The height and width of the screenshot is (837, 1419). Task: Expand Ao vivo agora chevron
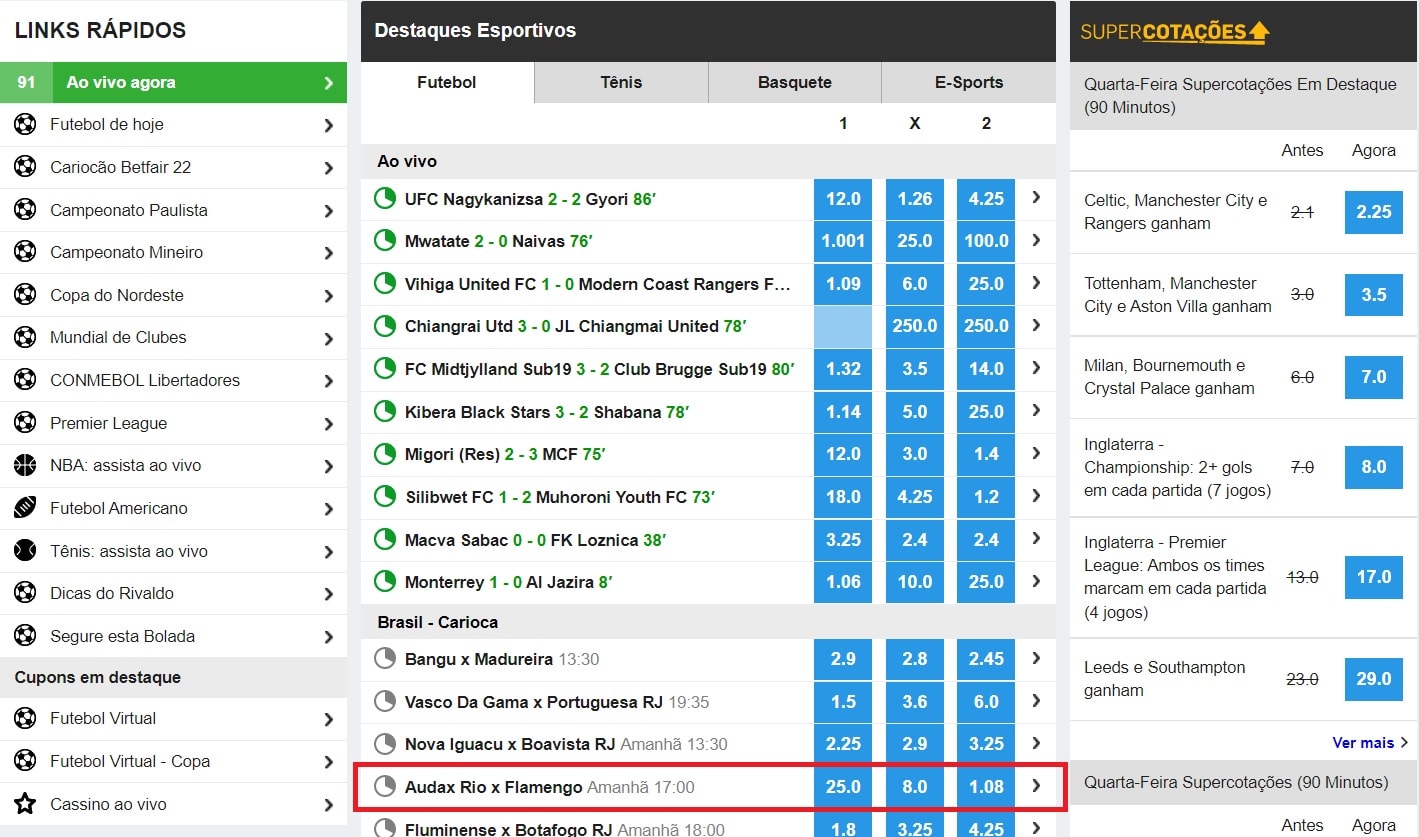click(328, 83)
